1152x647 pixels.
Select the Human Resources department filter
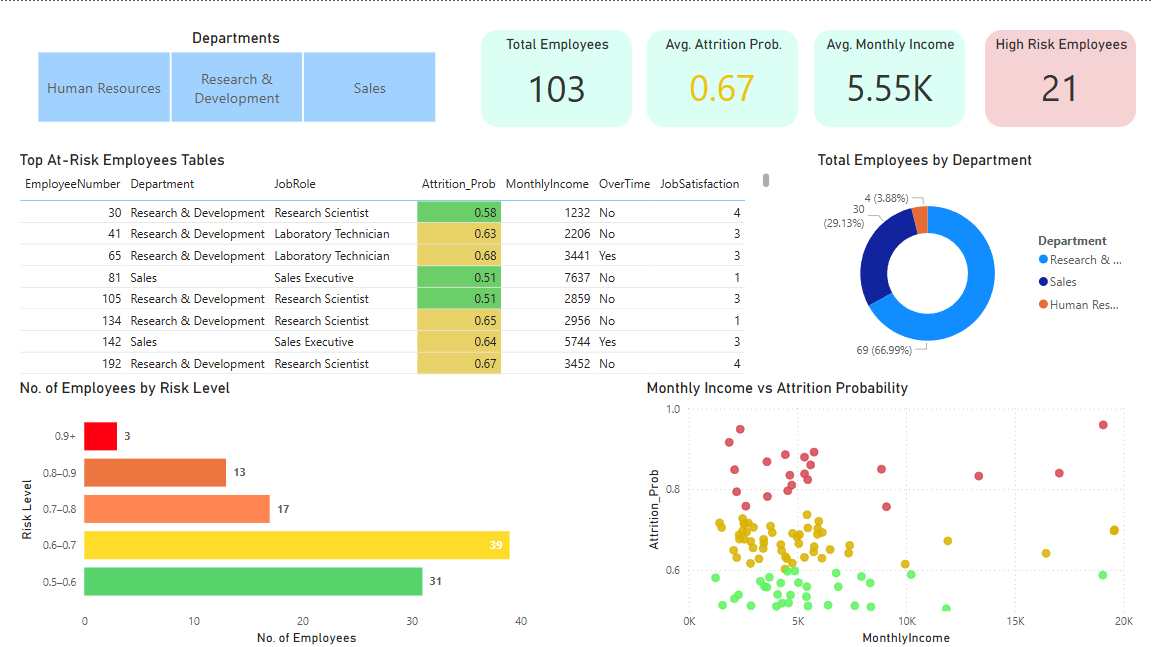coord(104,87)
